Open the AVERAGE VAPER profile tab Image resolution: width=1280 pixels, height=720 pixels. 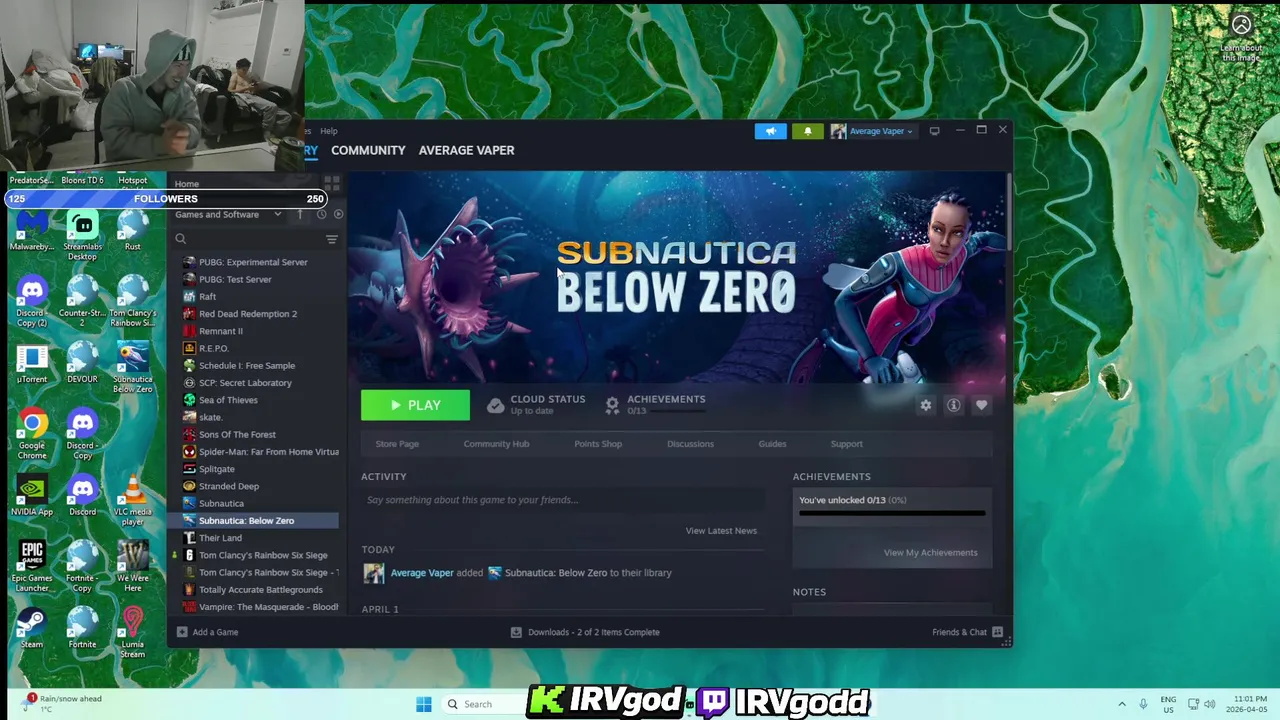click(x=466, y=150)
